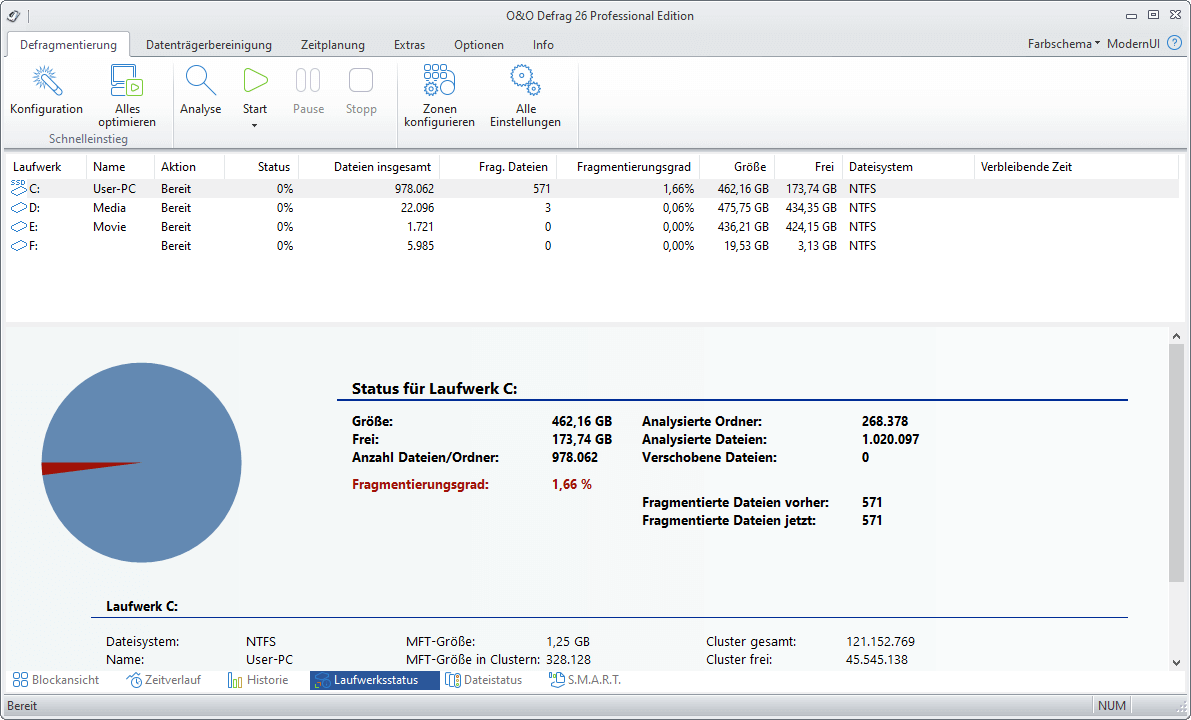Click 475,75 GB size cell
Screen dimensions: 1191x720
743,207
